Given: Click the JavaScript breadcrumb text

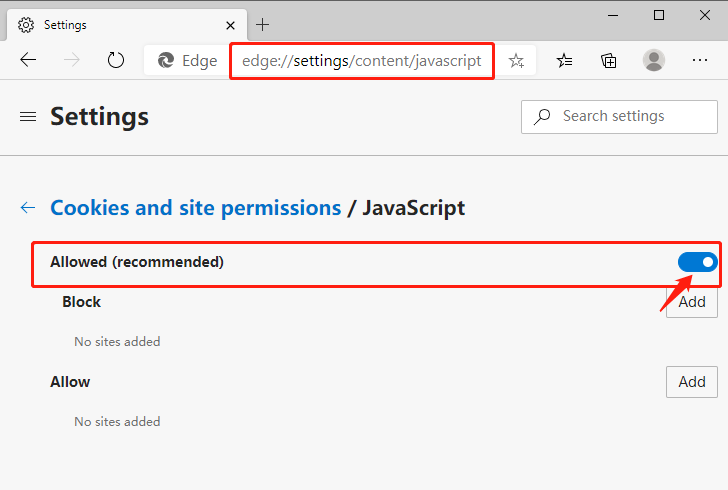Looking at the screenshot, I should [x=414, y=208].
